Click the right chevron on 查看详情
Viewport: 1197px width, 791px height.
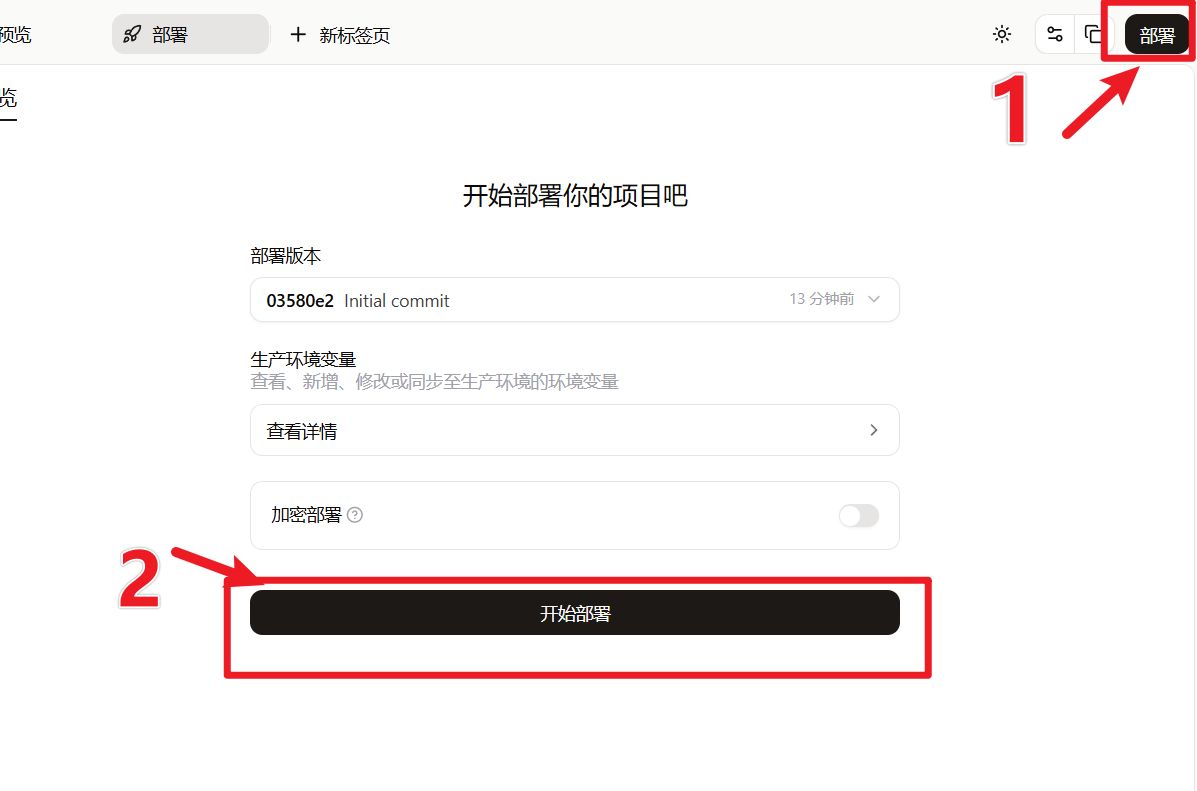[874, 431]
